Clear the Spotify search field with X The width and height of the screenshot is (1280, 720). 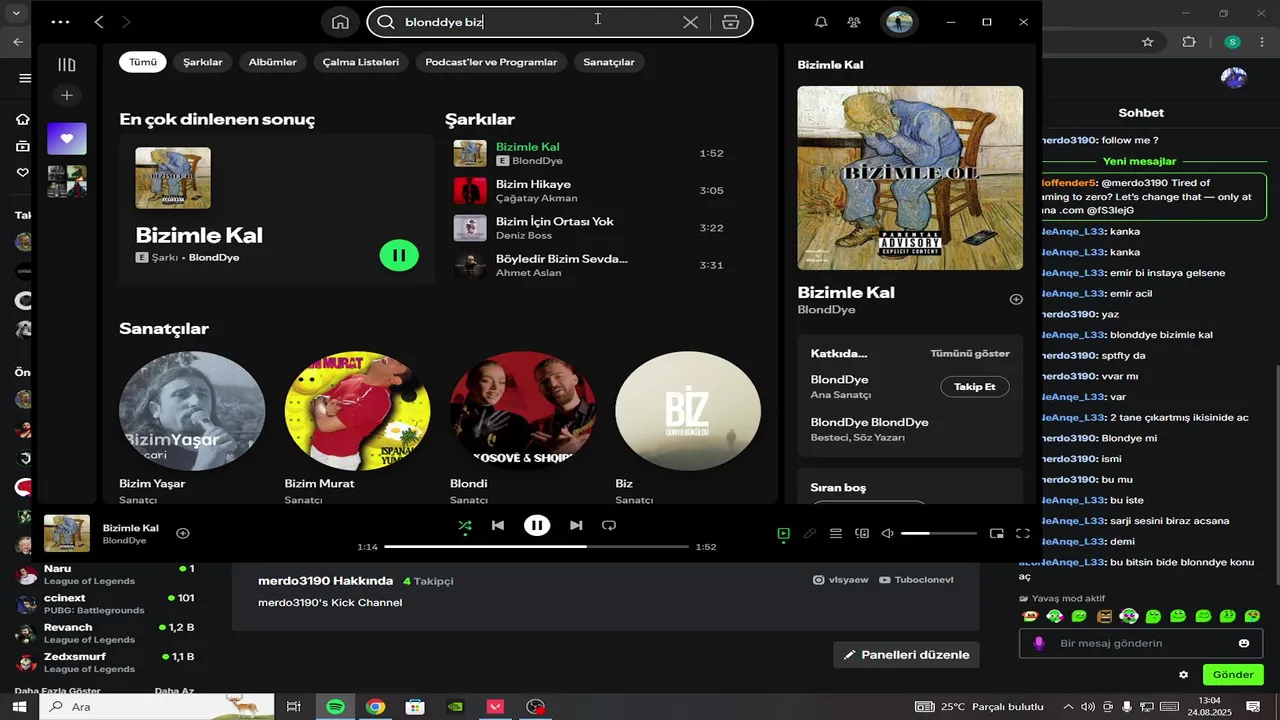pyautogui.click(x=690, y=22)
